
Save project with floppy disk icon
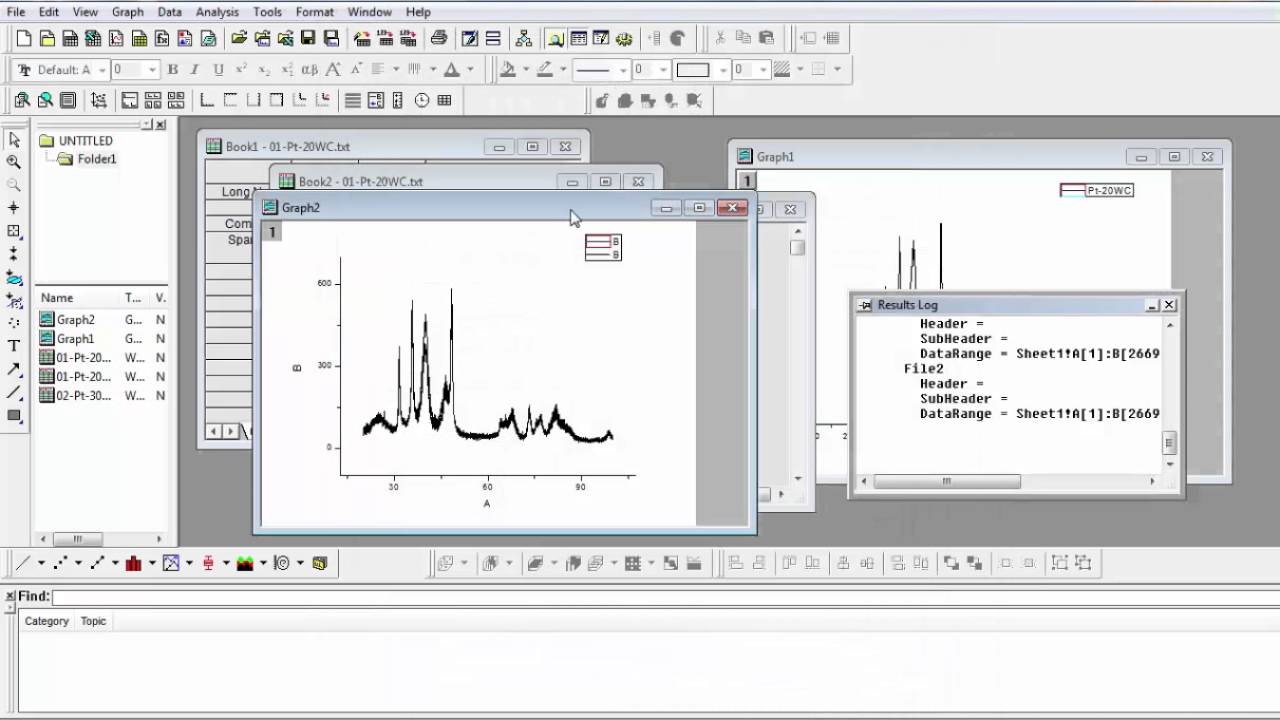click(308, 39)
